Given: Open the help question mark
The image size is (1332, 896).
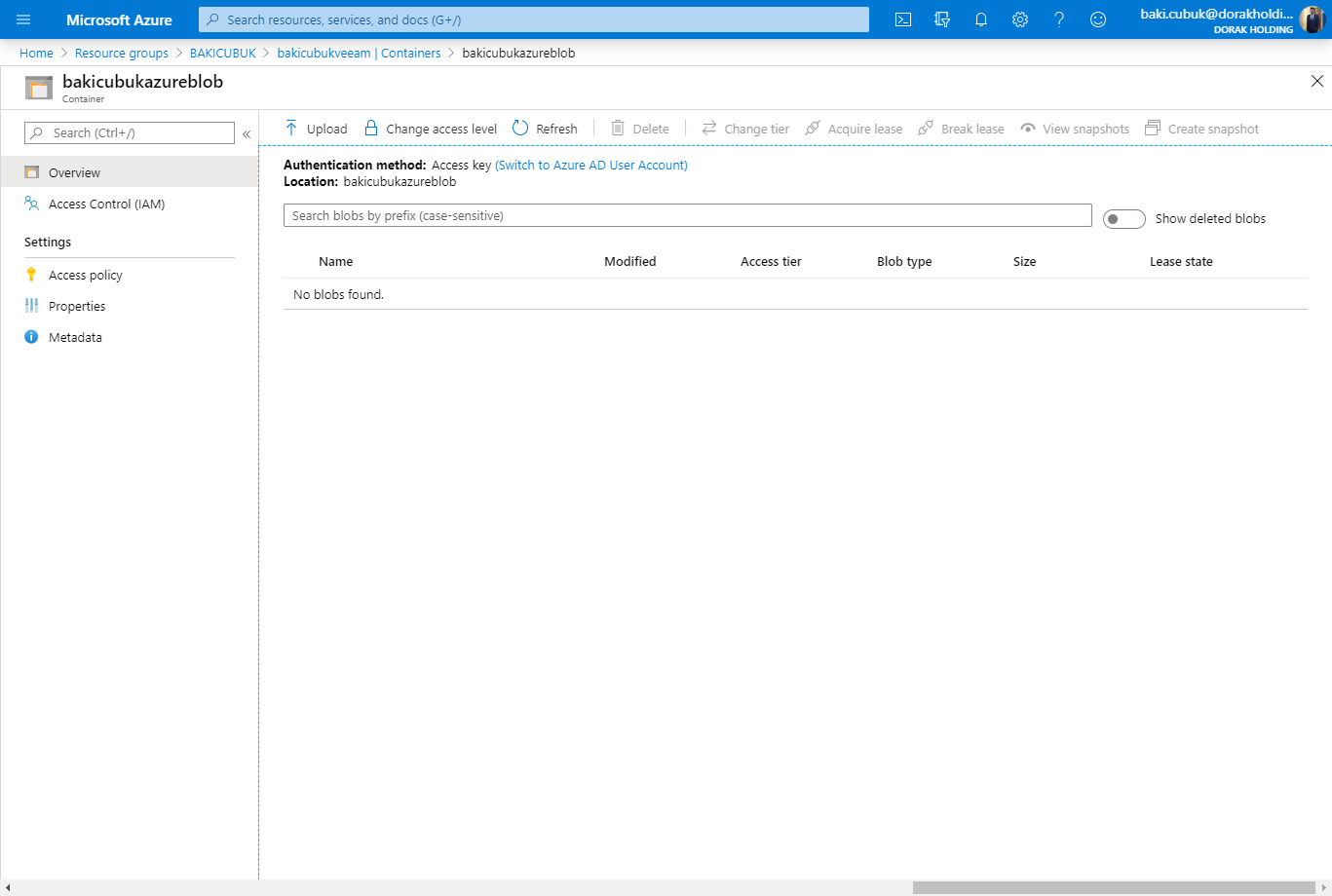Looking at the screenshot, I should click(x=1059, y=19).
